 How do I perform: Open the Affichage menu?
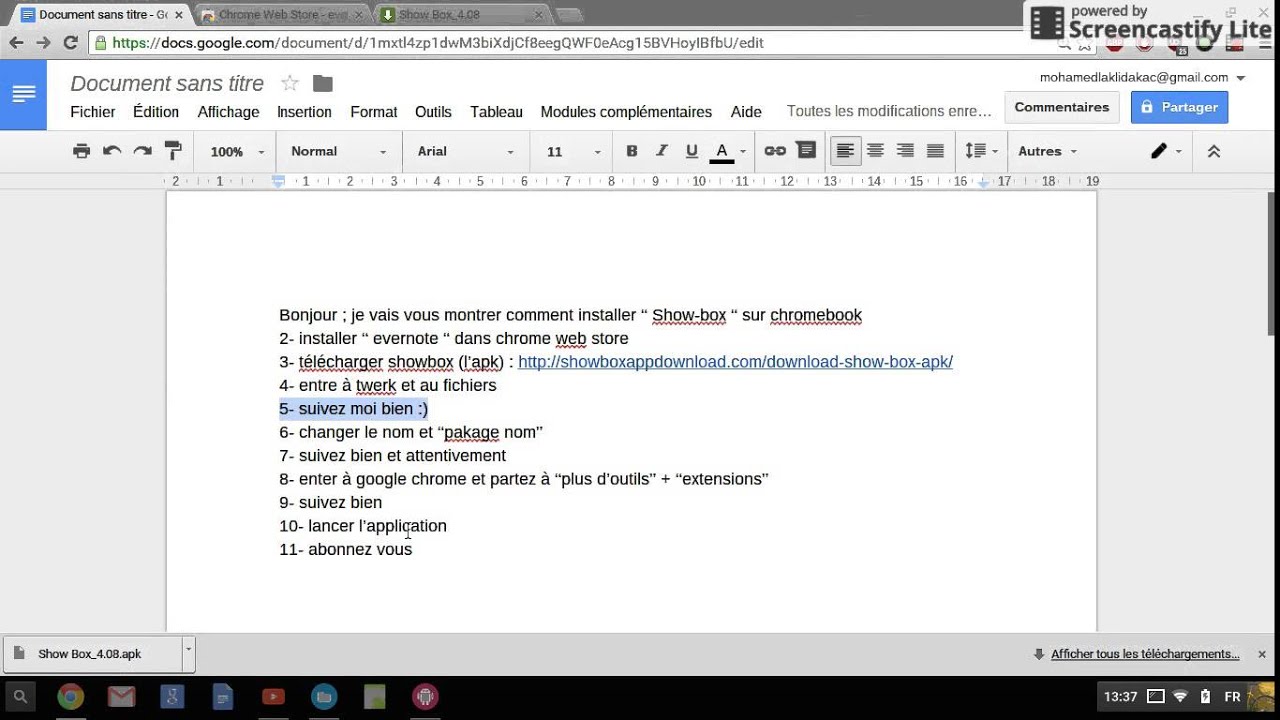[x=228, y=112]
